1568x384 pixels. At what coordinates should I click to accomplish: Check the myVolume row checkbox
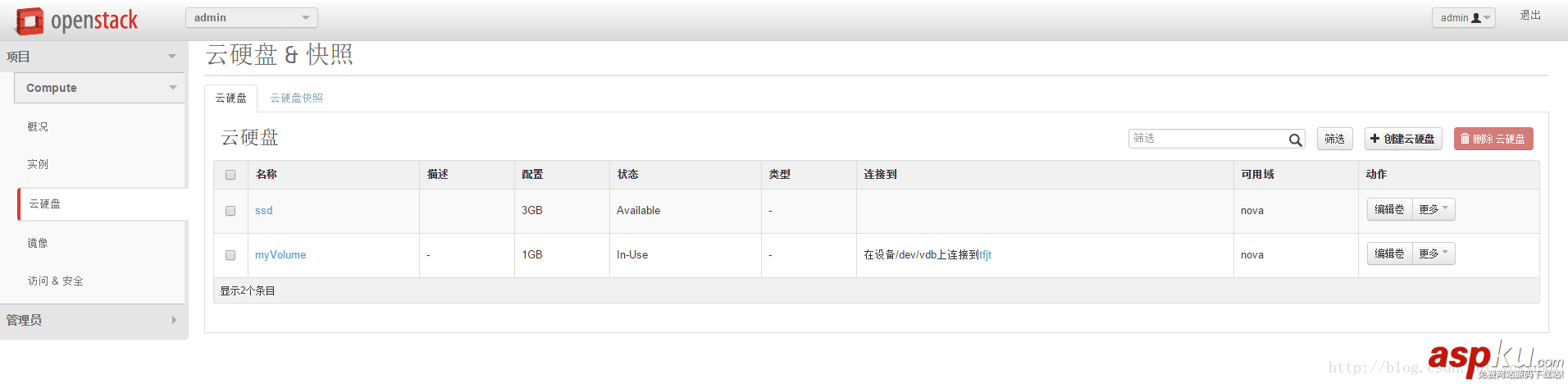230,255
